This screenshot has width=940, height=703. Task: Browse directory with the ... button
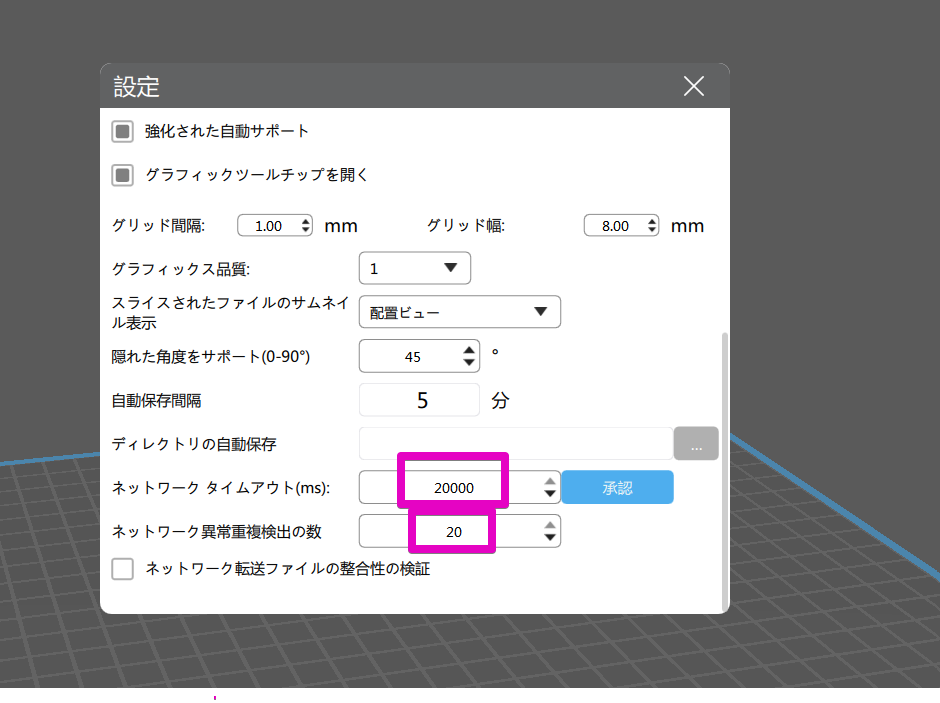pyautogui.click(x=696, y=444)
